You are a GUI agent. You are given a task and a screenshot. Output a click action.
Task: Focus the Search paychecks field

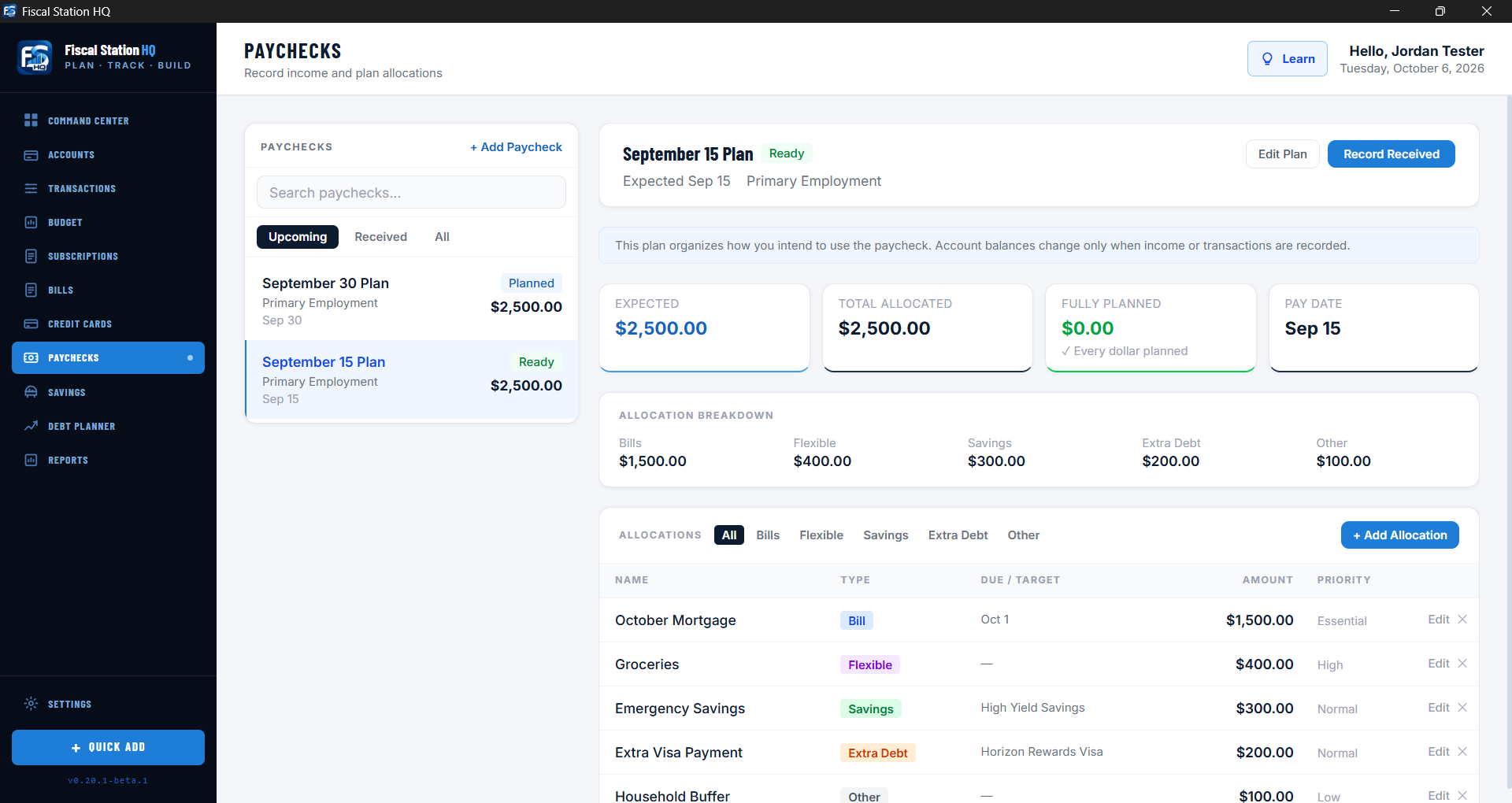click(411, 193)
